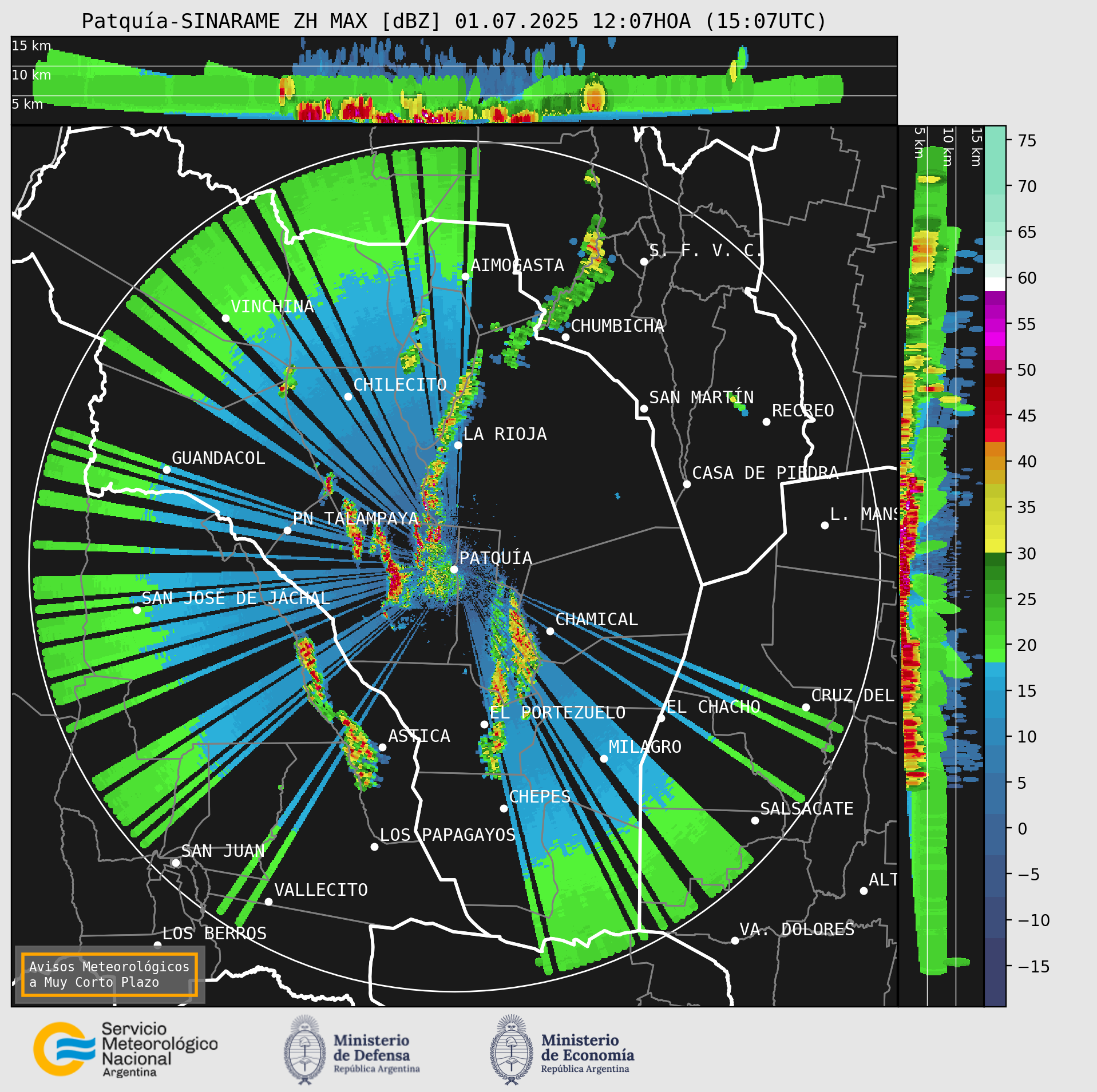Click the SAN JOSÉ DE JÁCHAL label
The width and height of the screenshot is (1097, 1092).
(236, 598)
